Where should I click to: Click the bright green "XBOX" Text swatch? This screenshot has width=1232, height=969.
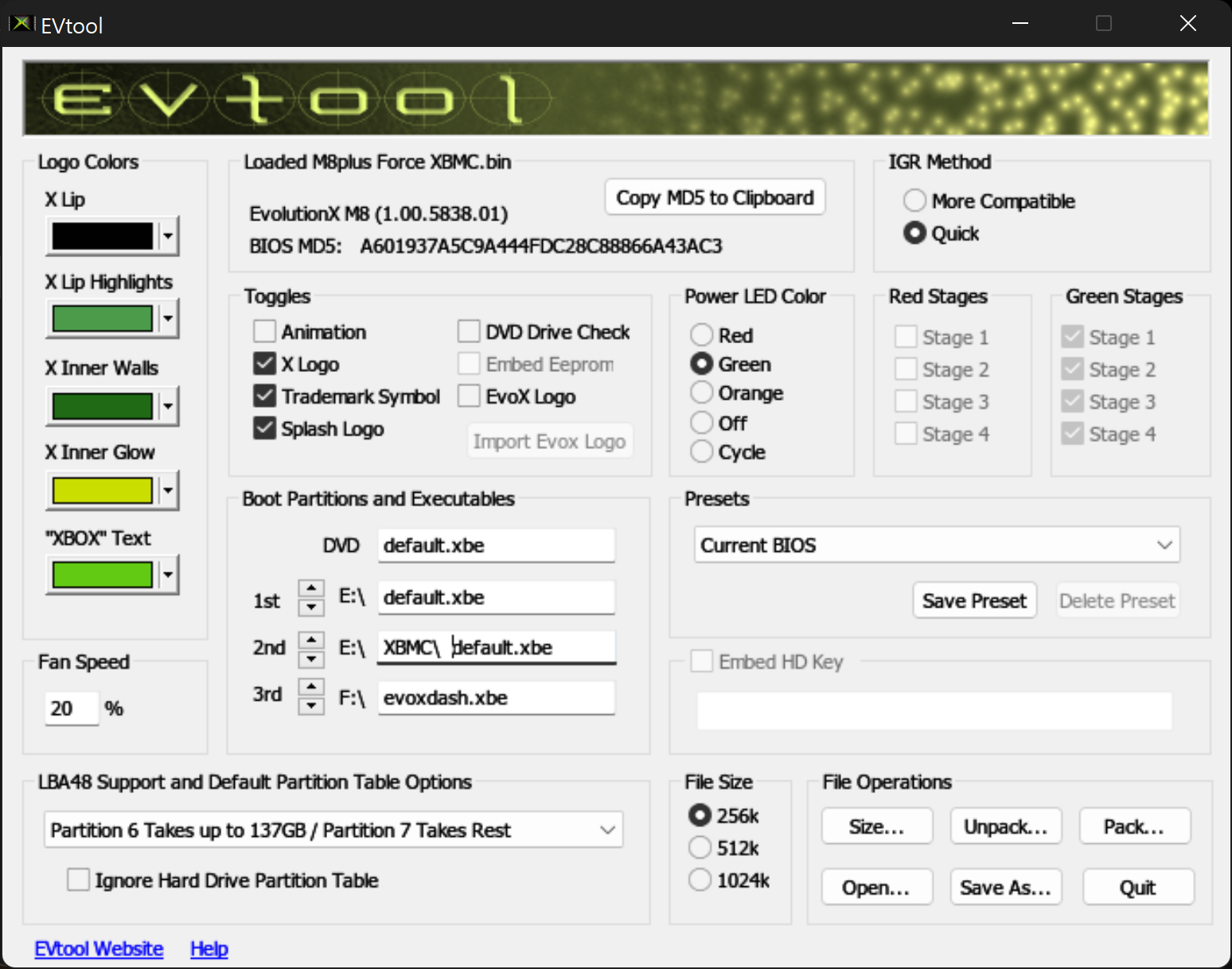pos(103,574)
